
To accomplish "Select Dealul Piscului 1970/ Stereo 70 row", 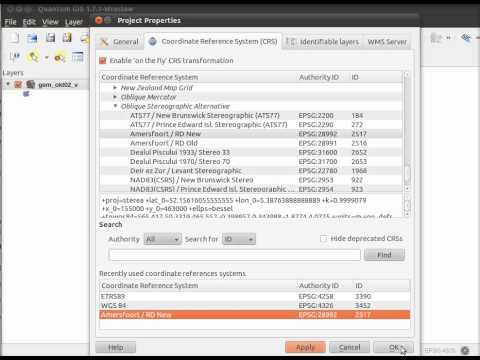I will pyautogui.click(x=251, y=161).
